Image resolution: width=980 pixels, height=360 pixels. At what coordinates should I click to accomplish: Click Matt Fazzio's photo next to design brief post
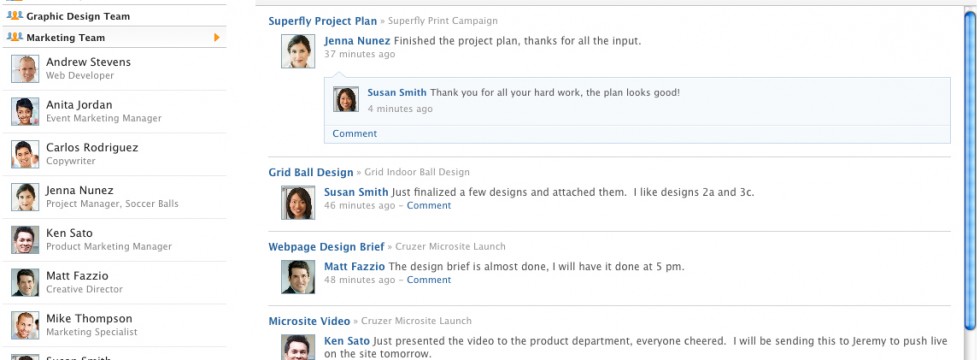click(298, 277)
